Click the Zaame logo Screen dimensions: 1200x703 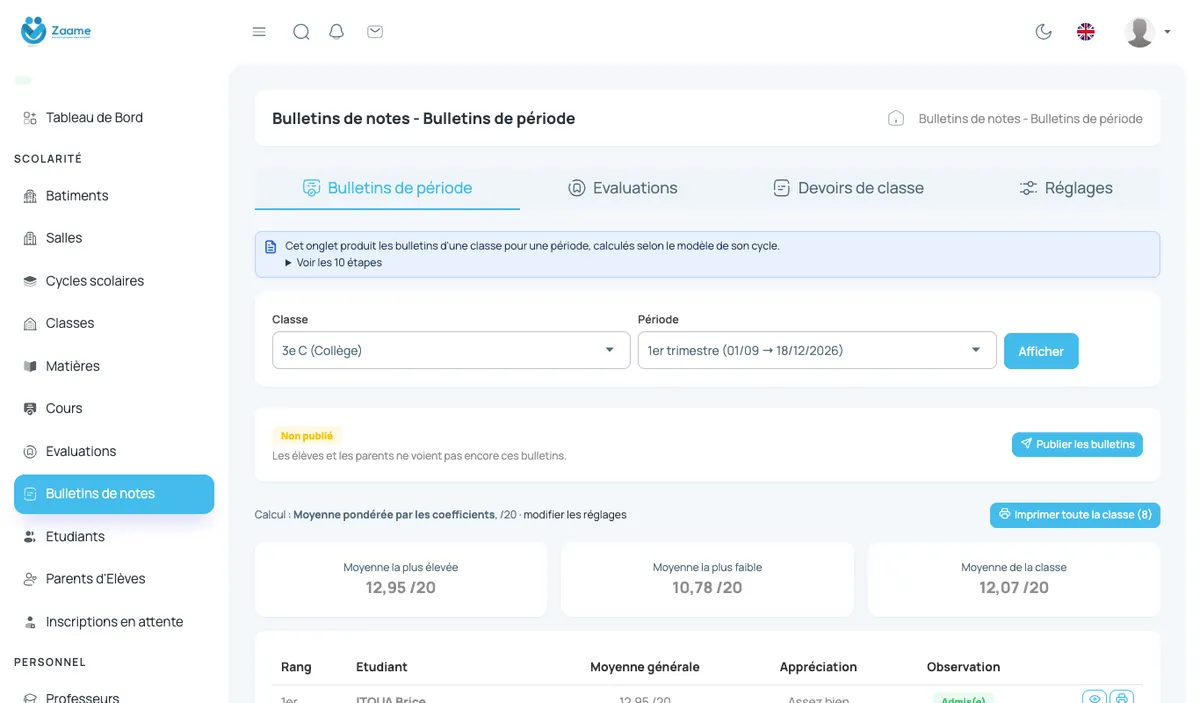[56, 31]
